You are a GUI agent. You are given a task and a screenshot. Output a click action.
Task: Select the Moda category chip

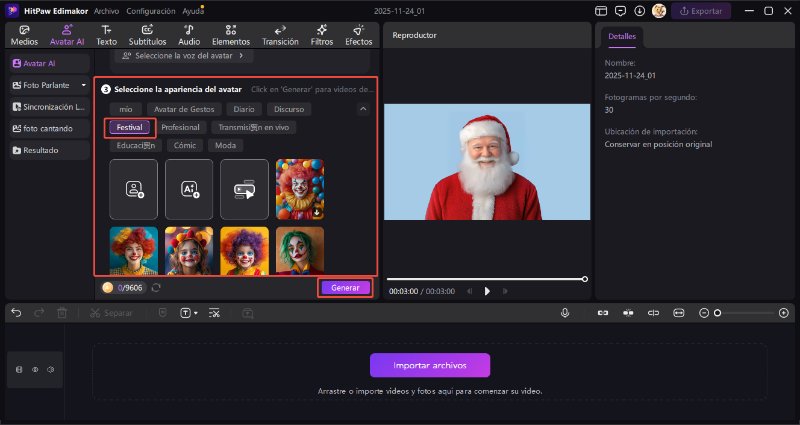[225, 145]
